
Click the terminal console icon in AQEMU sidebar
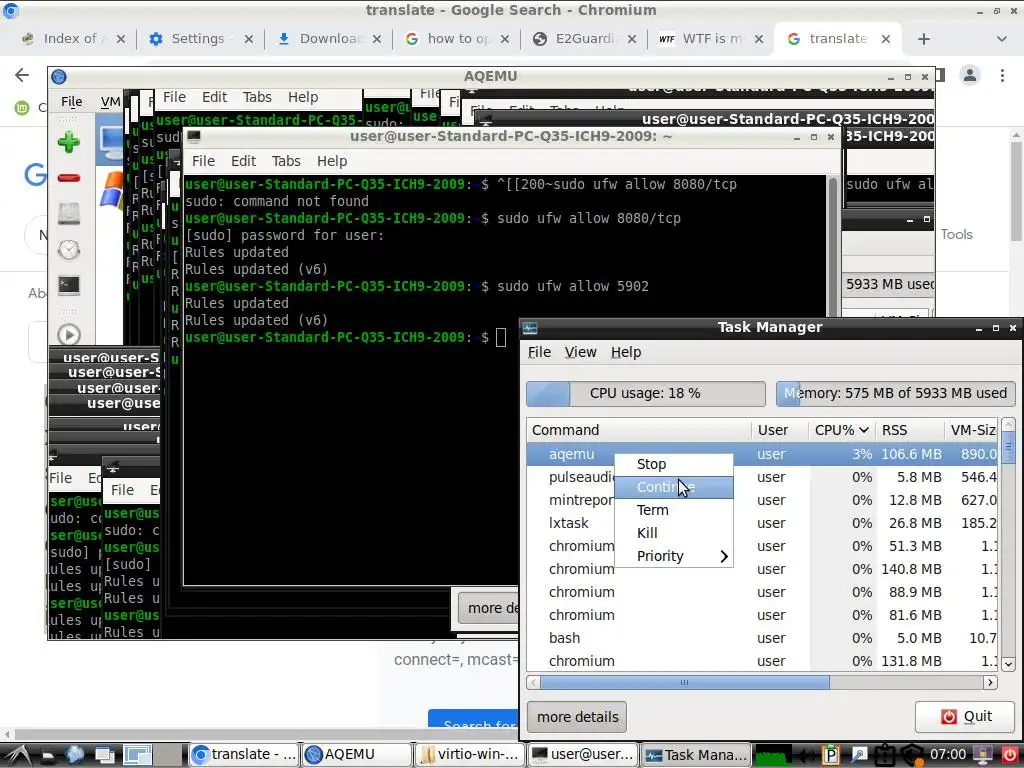(x=69, y=285)
